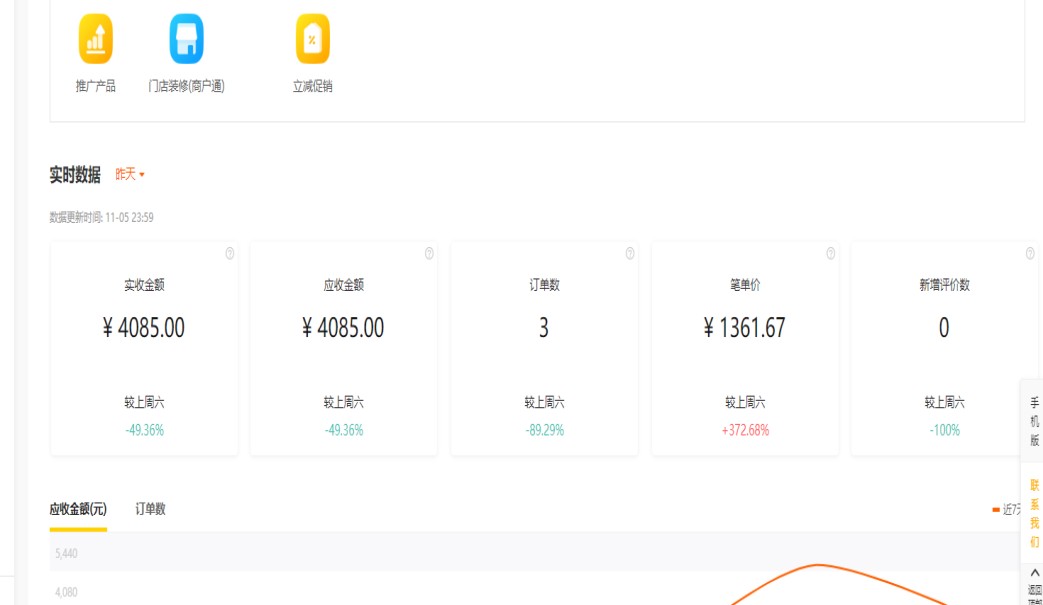Viewport: 1043px width, 605px height.
Task: Click the 门店装修(商户通) store icon
Action: click(186, 40)
